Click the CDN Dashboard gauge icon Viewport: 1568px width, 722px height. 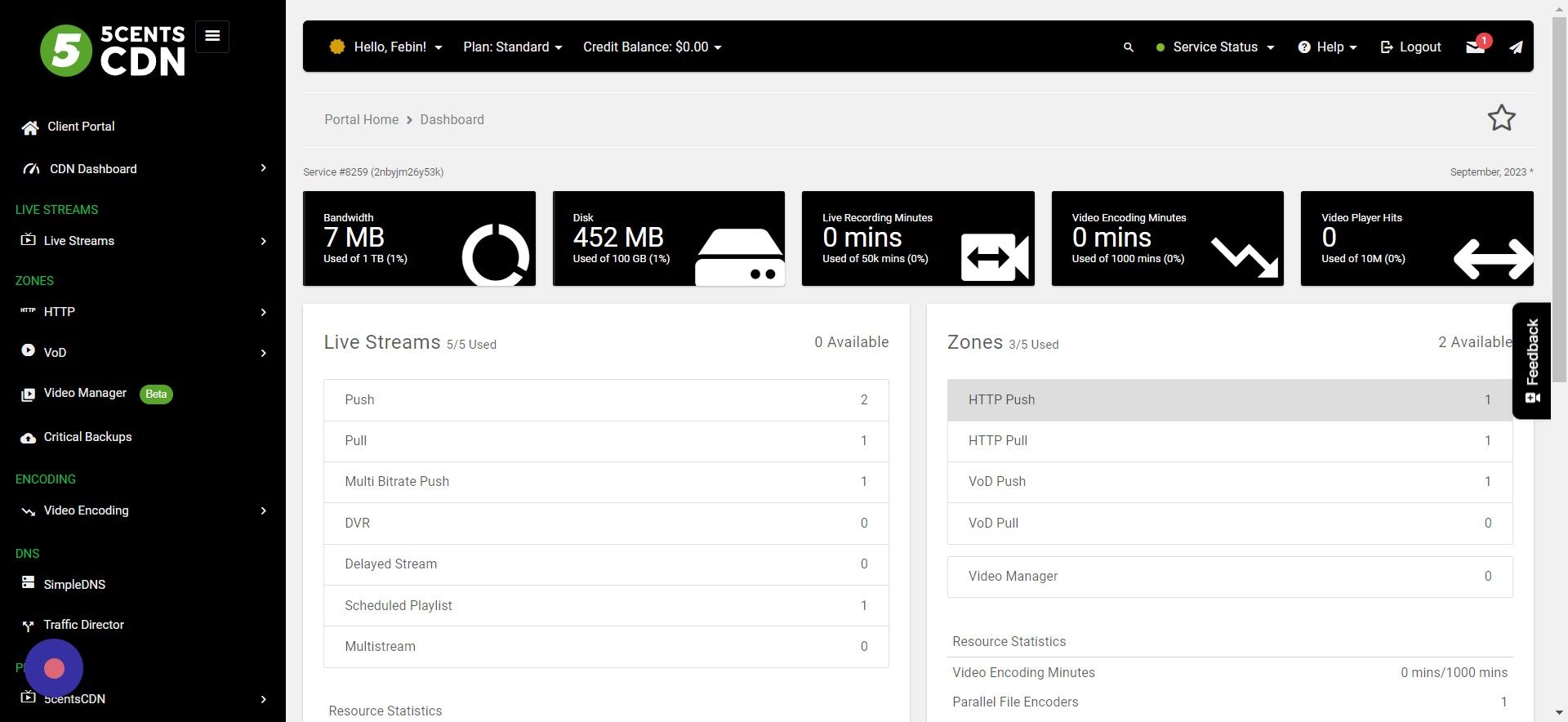click(31, 169)
